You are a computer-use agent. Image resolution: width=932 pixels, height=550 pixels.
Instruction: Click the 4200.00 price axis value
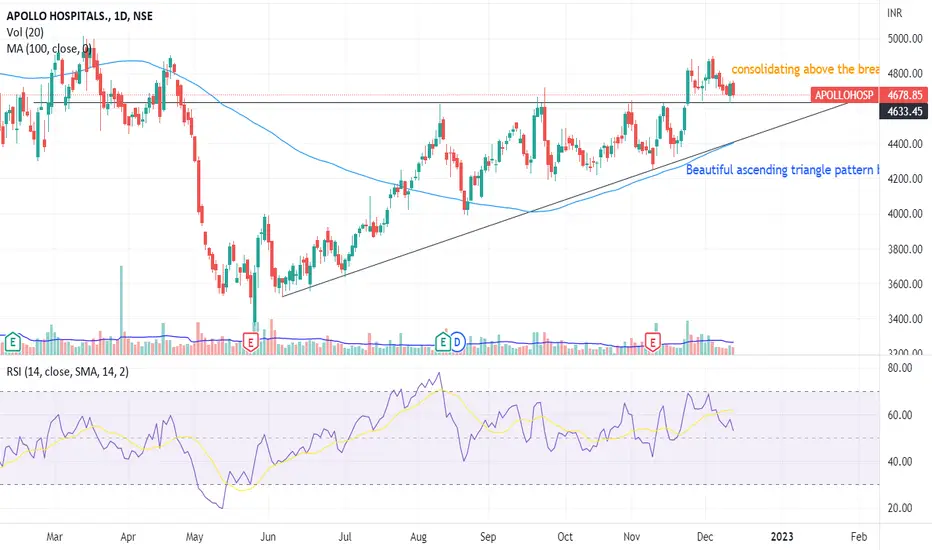(x=905, y=179)
